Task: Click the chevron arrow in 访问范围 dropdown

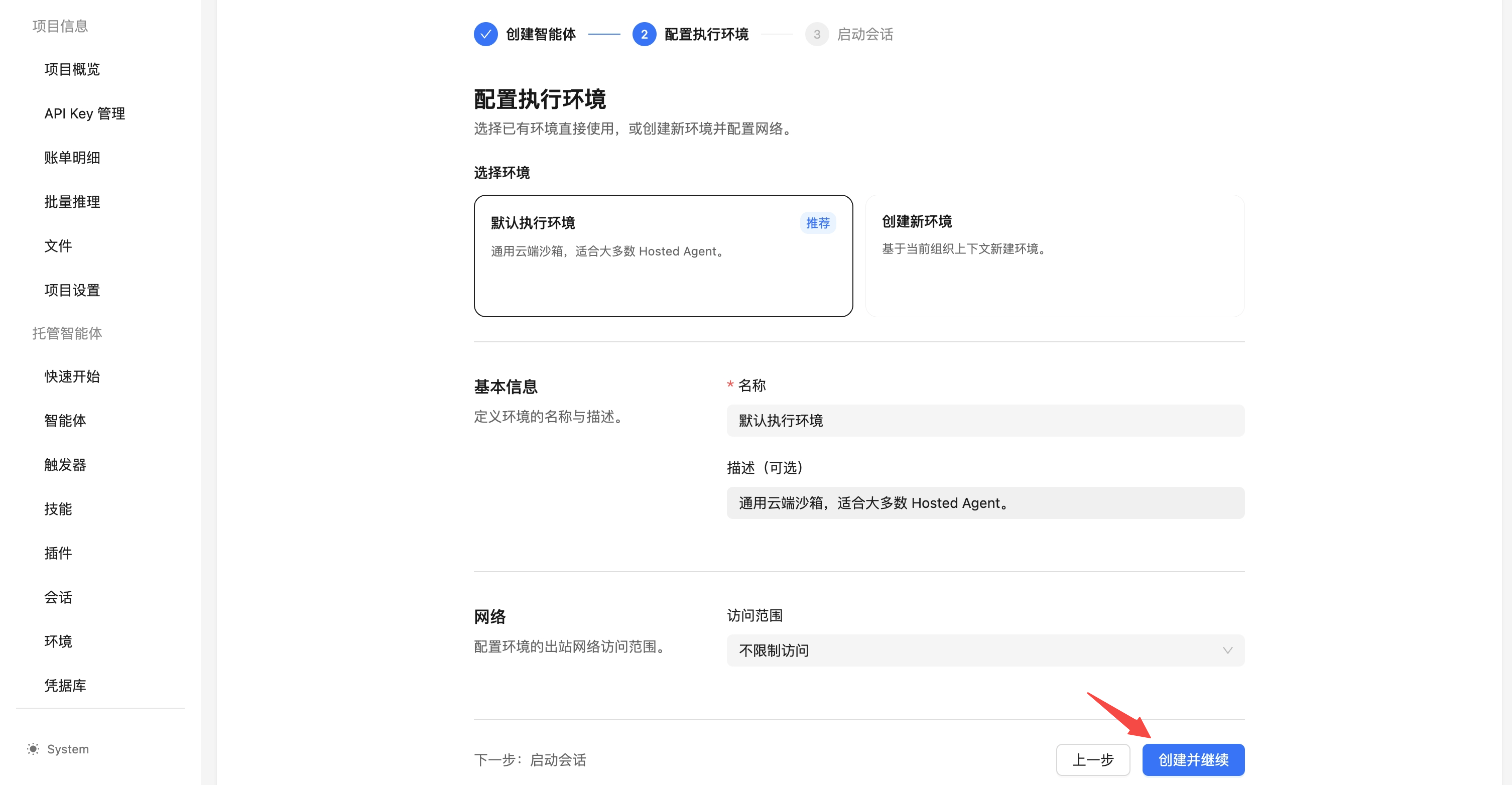Action: (1227, 650)
